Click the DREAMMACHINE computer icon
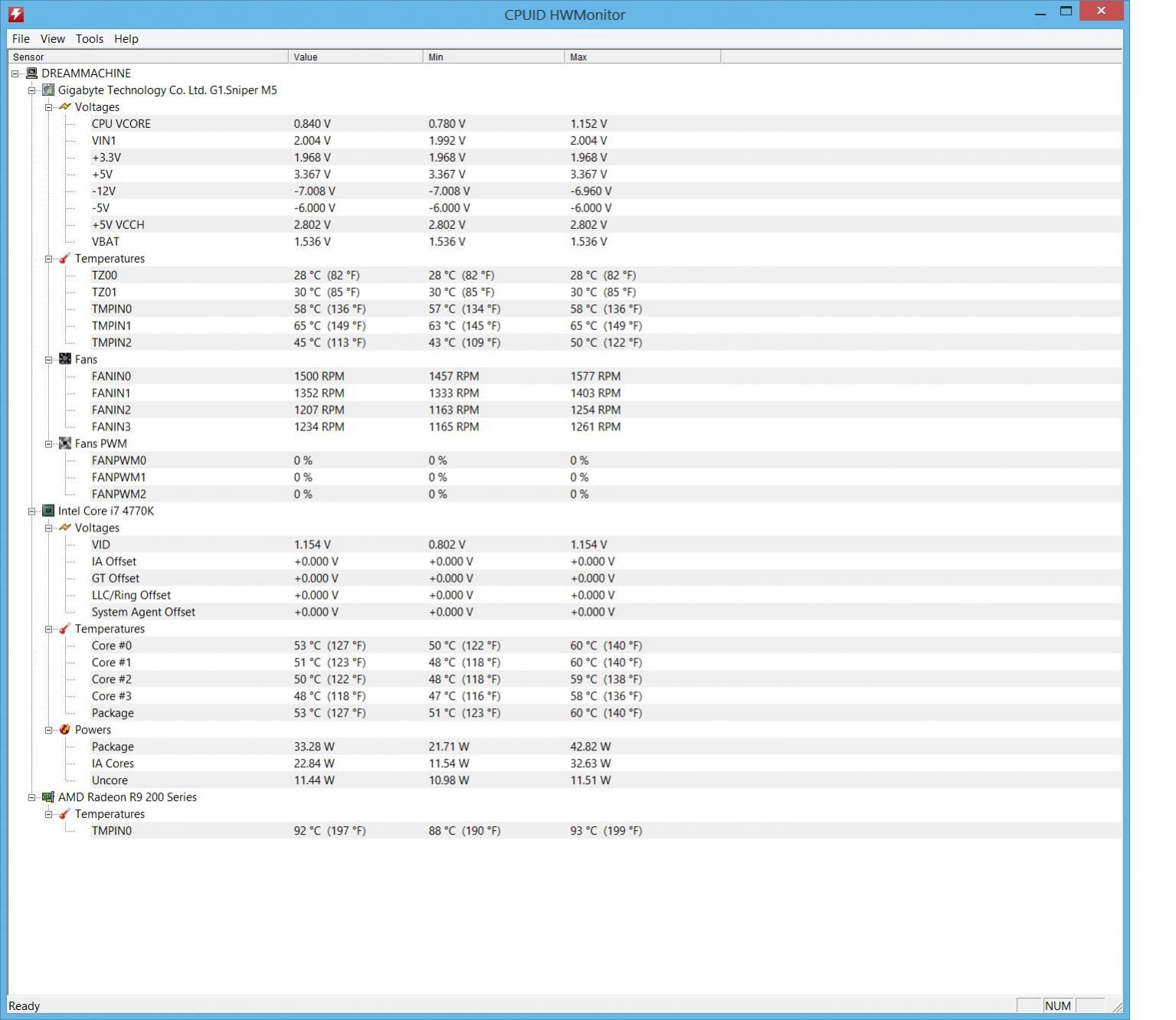The width and height of the screenshot is (1176, 1020). click(x=31, y=74)
